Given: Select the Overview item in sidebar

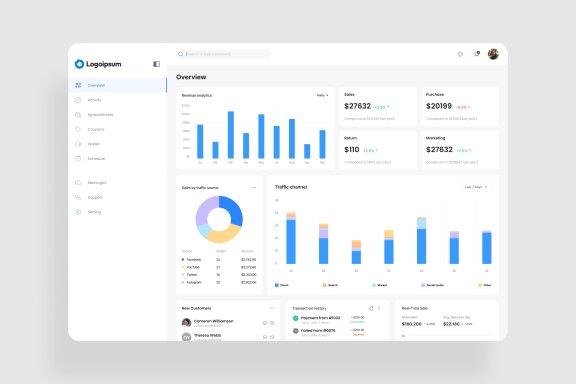Looking at the screenshot, I should tap(118, 85).
